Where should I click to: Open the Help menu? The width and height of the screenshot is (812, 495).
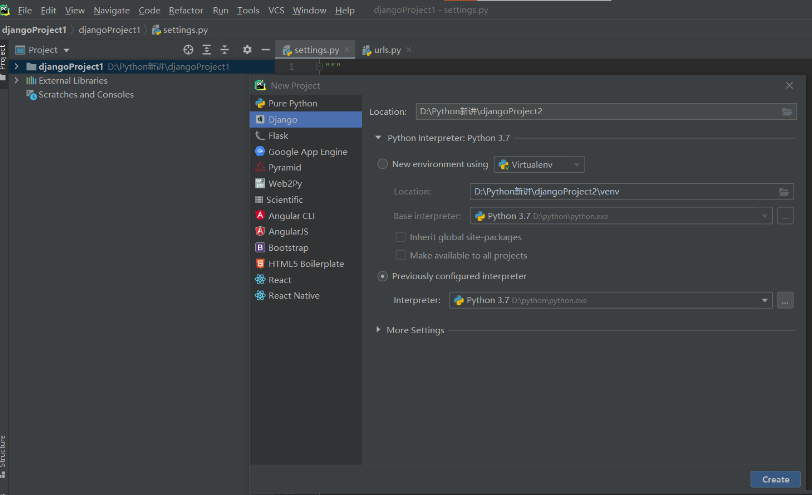coord(344,10)
